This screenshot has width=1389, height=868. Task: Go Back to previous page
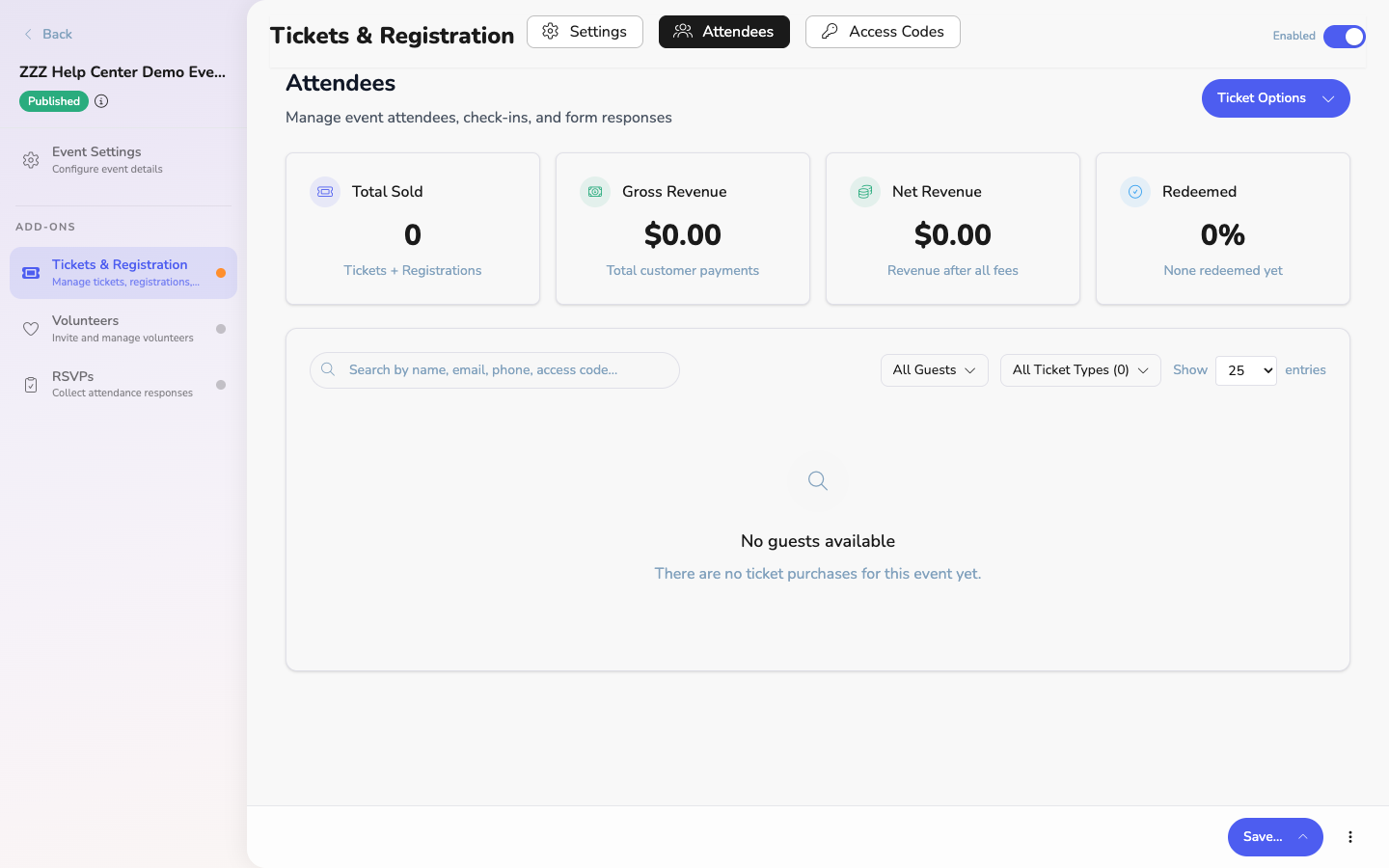[47, 34]
